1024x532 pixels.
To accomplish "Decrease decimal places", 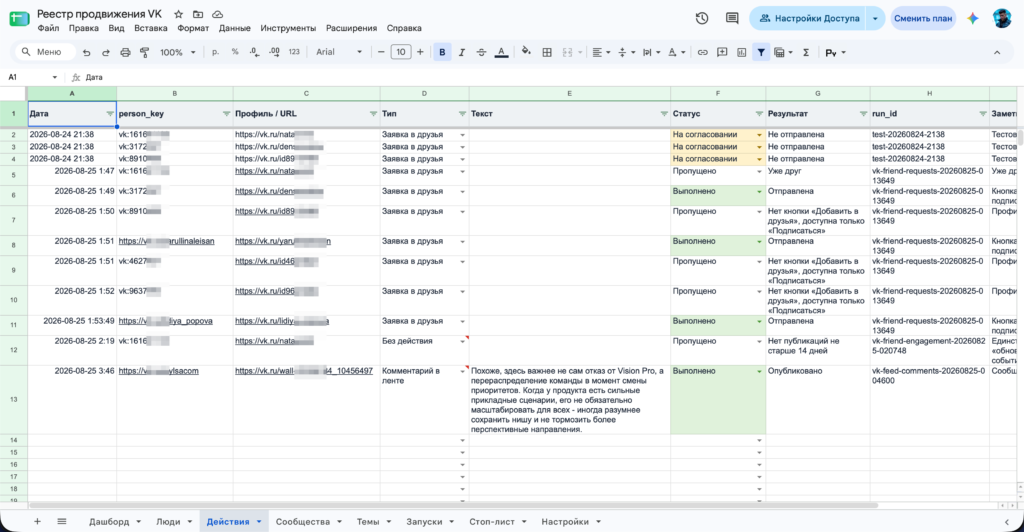I will coord(254,52).
